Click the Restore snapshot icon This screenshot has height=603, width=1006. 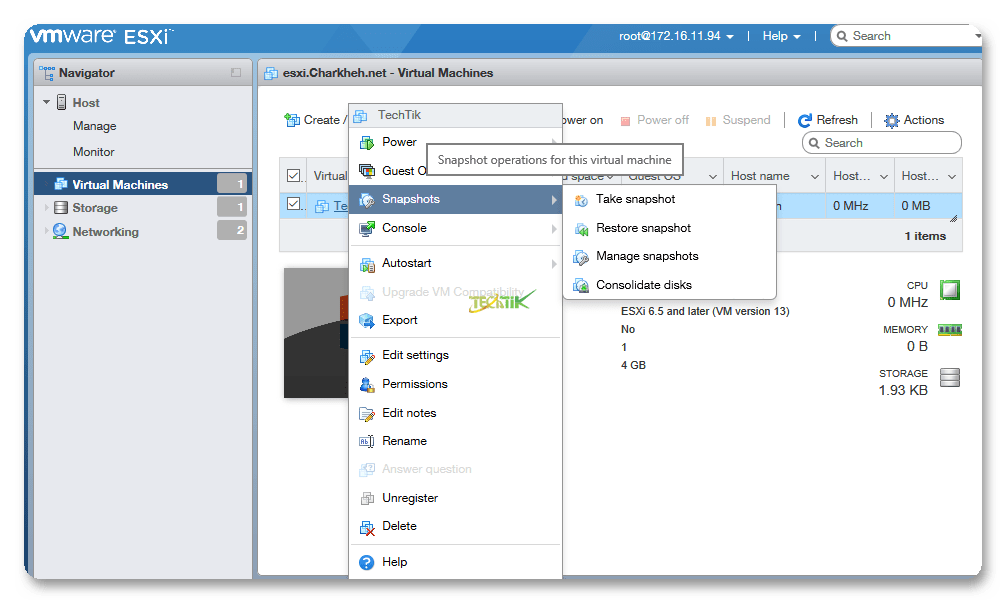581,229
